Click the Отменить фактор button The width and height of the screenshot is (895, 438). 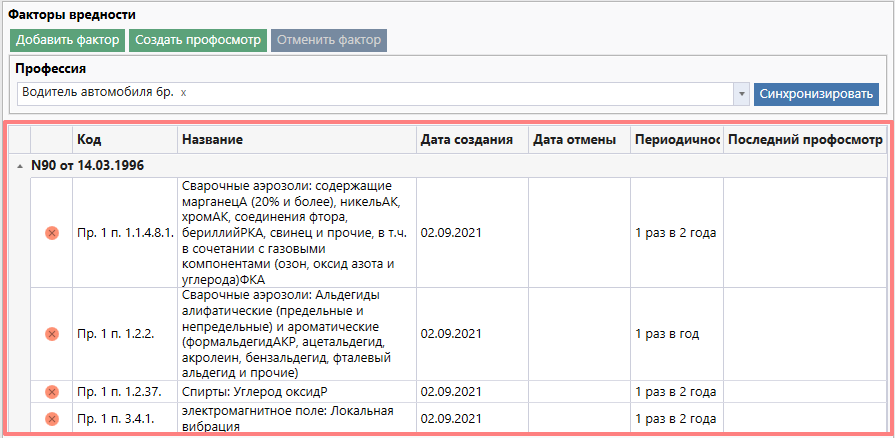328,40
